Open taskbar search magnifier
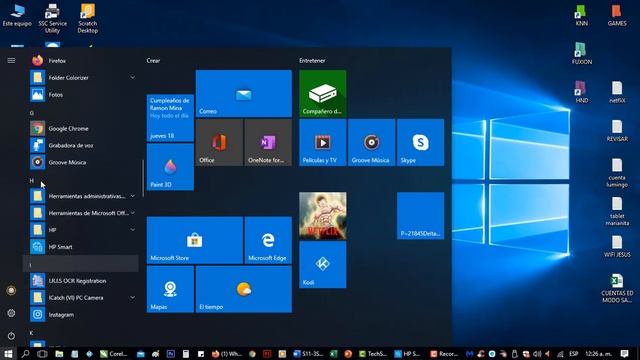This screenshot has width=640, height=360. pos(25,353)
